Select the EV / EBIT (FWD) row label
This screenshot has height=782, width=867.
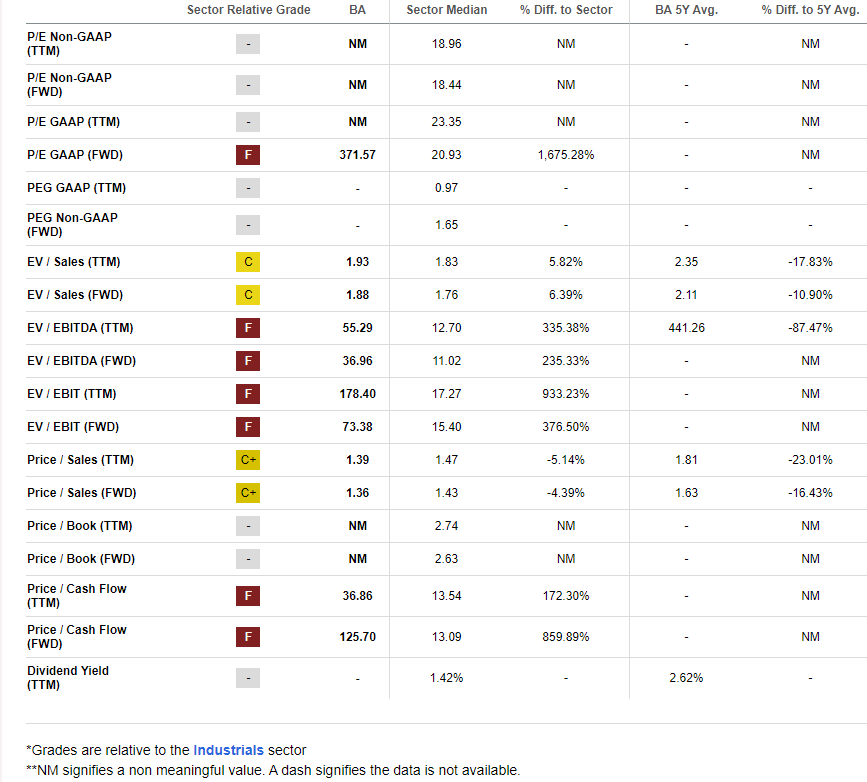[x=73, y=427]
